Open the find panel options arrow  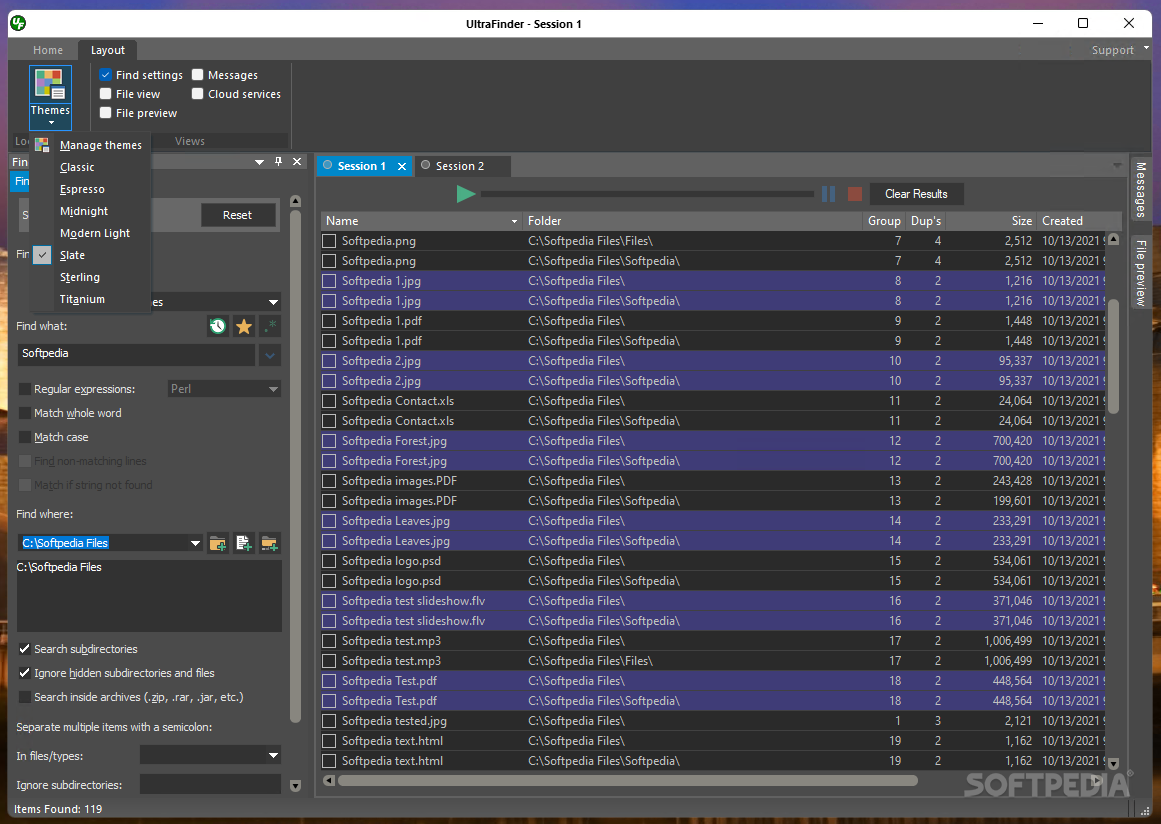pos(259,161)
